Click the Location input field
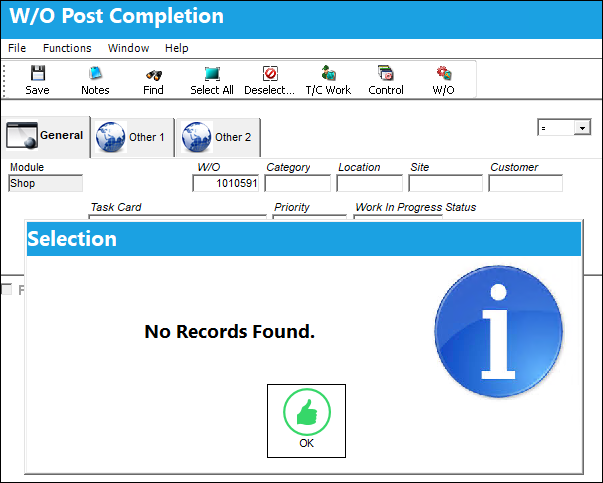Screen dimensions: 603x483 coord(370,183)
